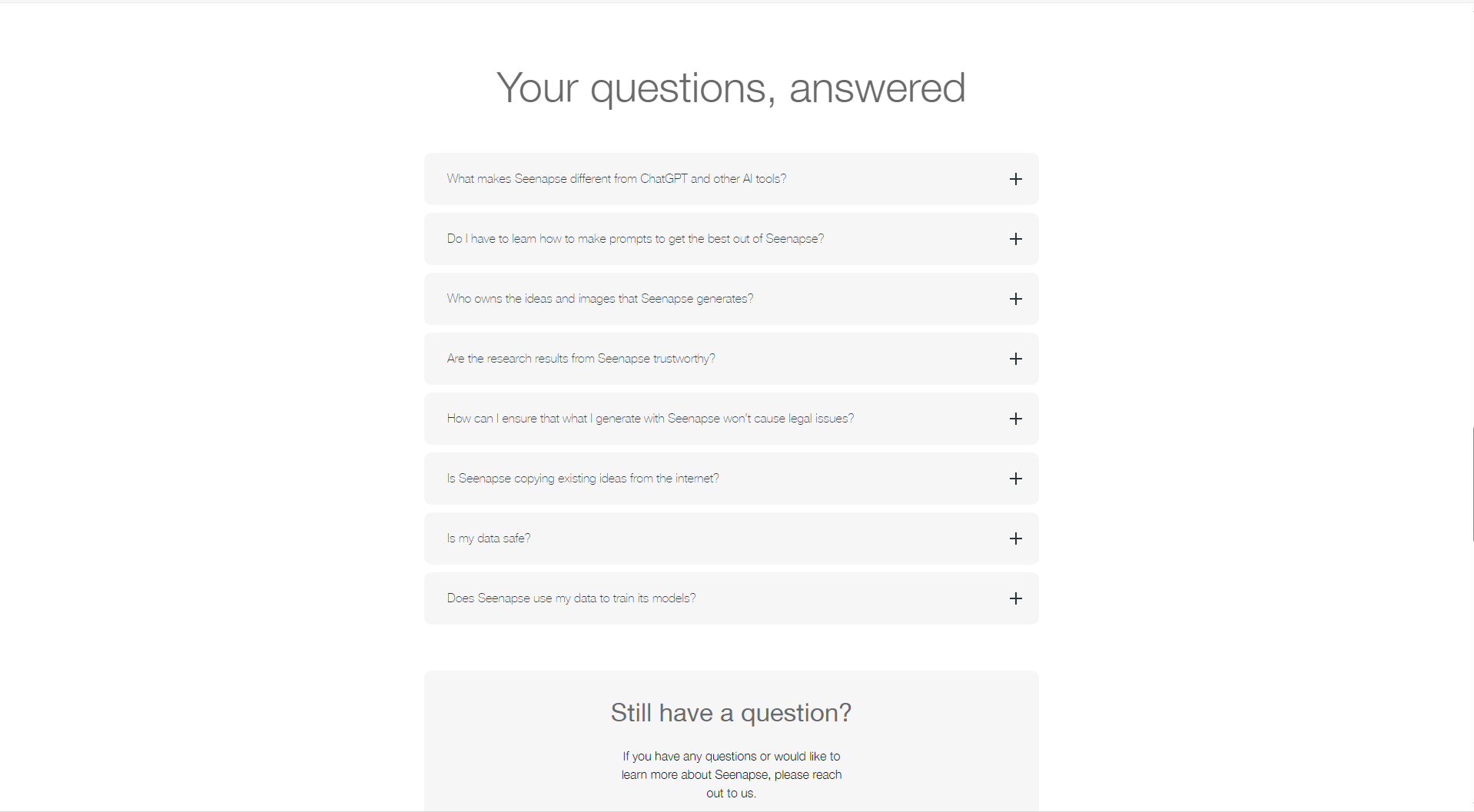Expand "What makes Seenapse different from ChatGPT" question
Screen dimensions: 1474x812
coord(616,179)
